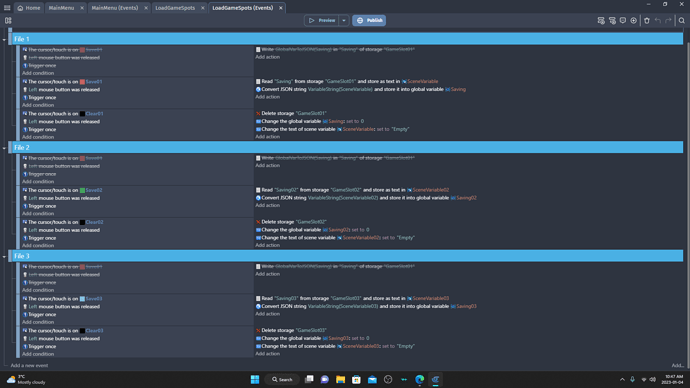Close the LoadGameSpots tab
The image size is (690, 388).
(x=203, y=8)
